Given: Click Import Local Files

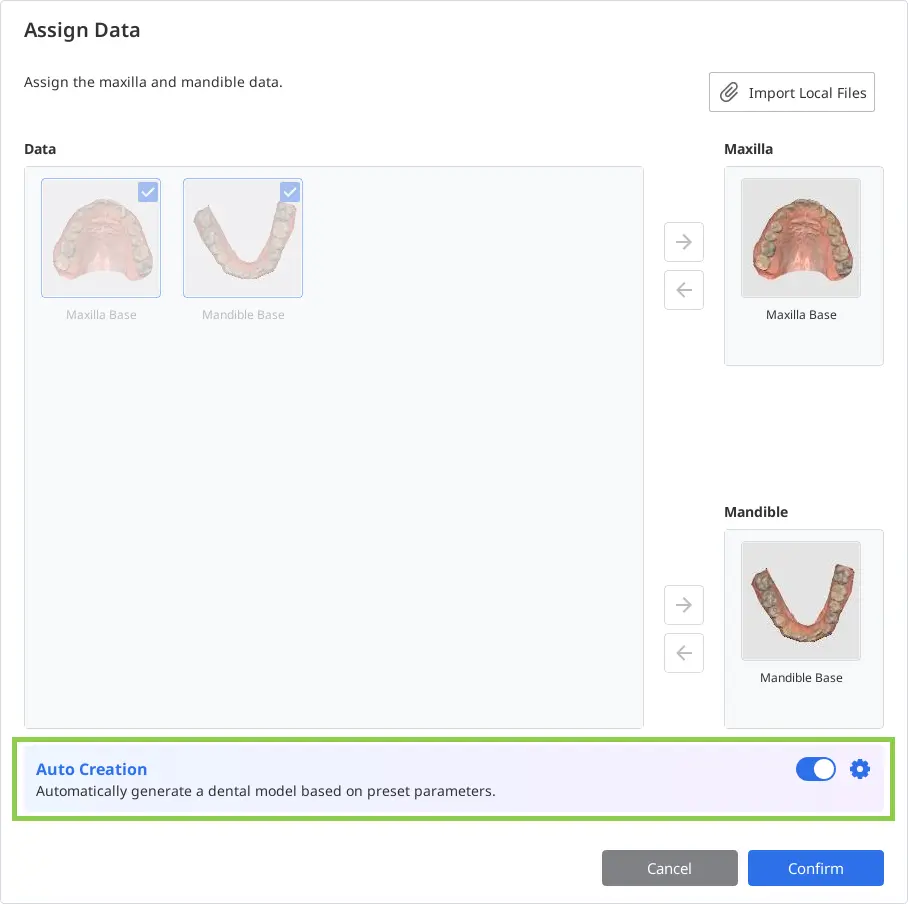Looking at the screenshot, I should (x=791, y=92).
